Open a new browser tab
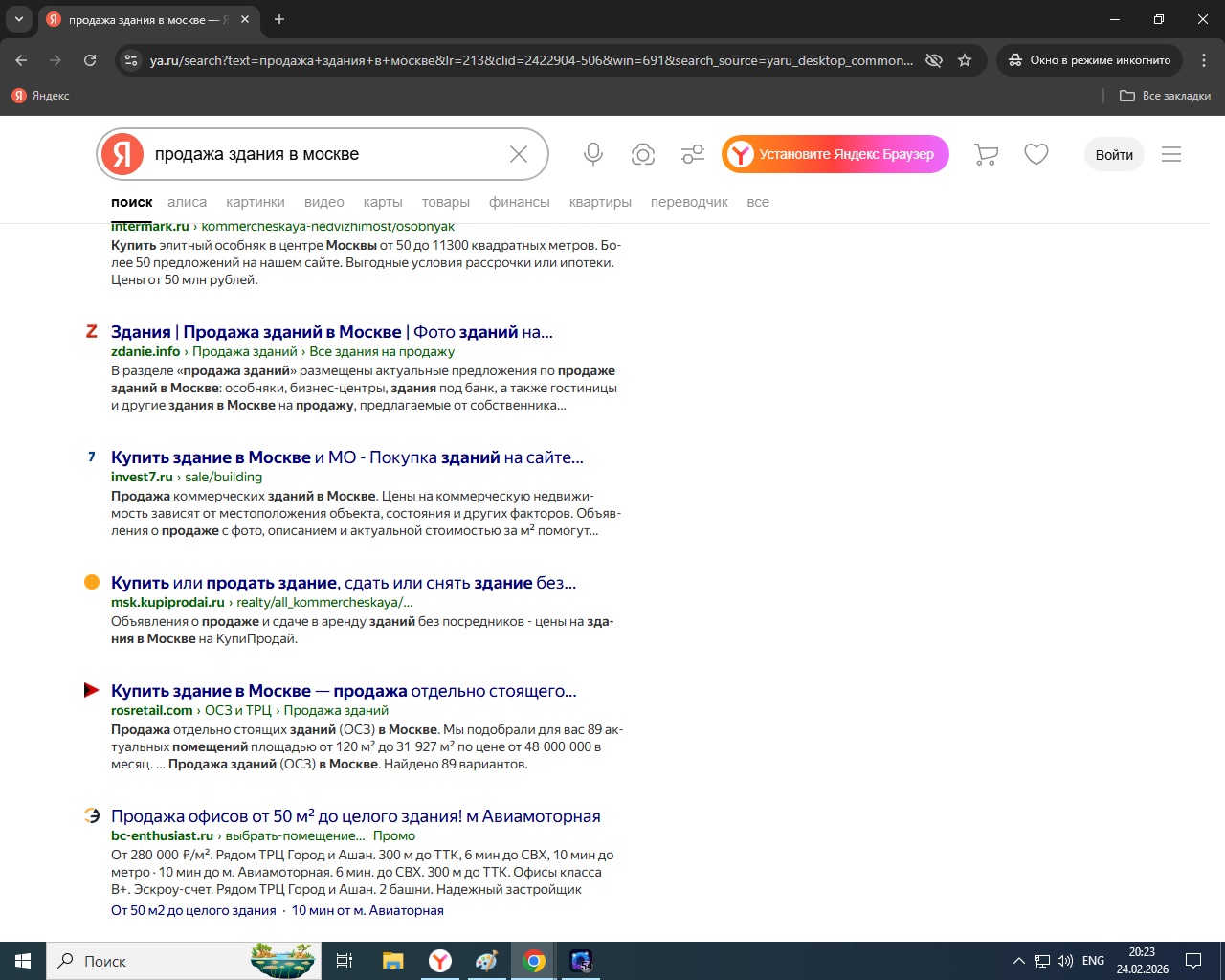The width and height of the screenshot is (1225, 980). [279, 19]
